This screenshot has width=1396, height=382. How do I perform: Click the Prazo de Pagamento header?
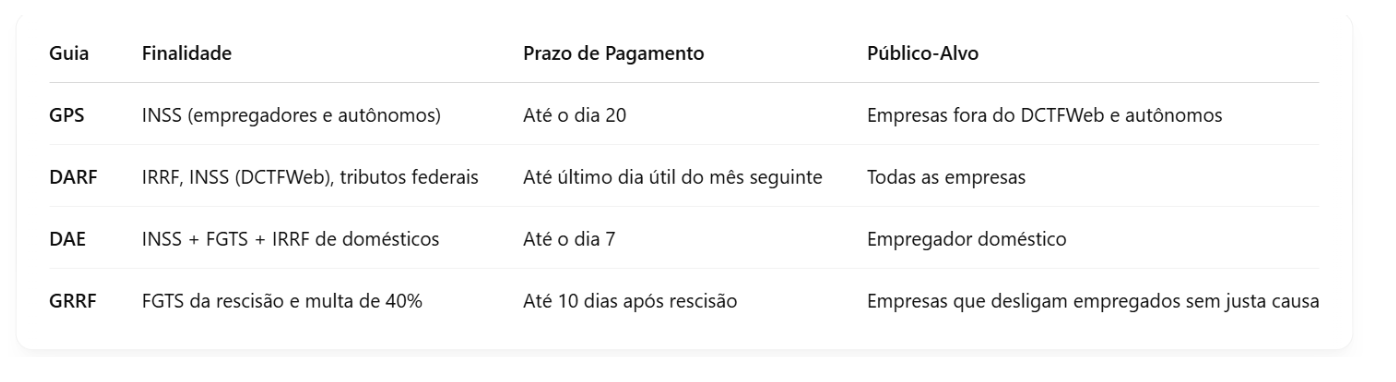613,54
